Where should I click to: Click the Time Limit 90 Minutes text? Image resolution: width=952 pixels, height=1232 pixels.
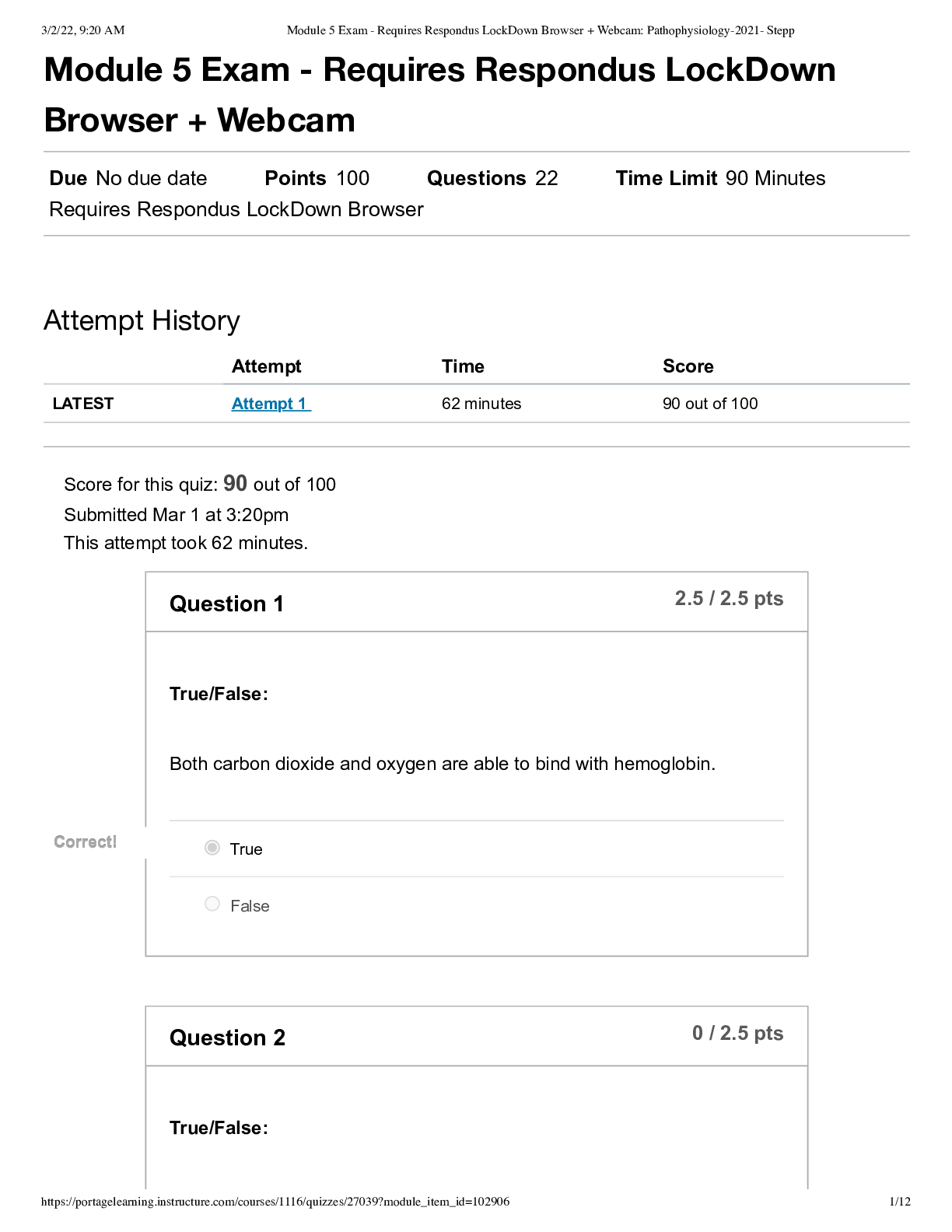[x=720, y=179]
